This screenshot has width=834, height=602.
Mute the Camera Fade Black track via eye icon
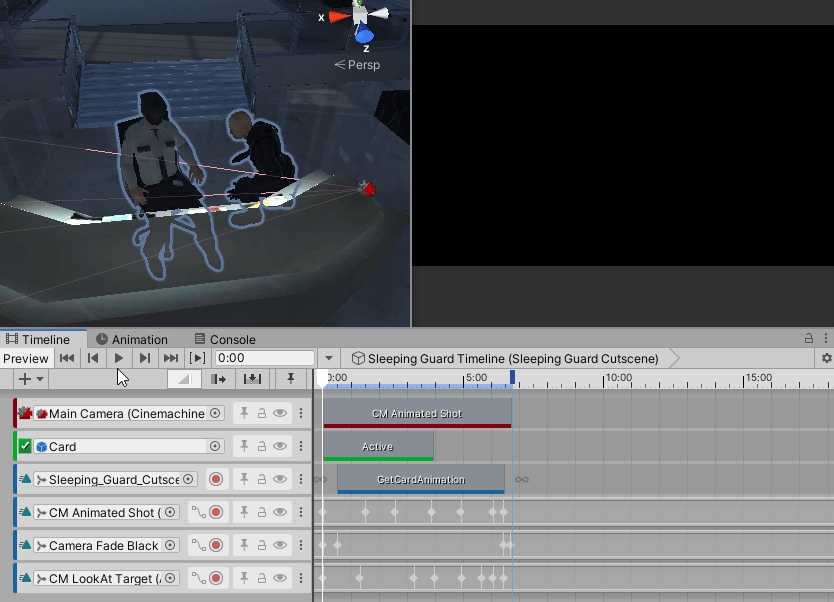pos(281,545)
